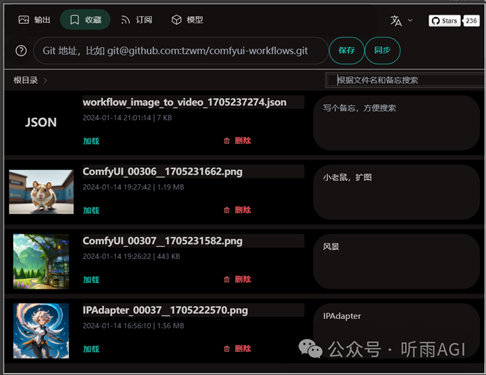Select the 收藏 bookmark tab
486x375 pixels.
point(85,20)
